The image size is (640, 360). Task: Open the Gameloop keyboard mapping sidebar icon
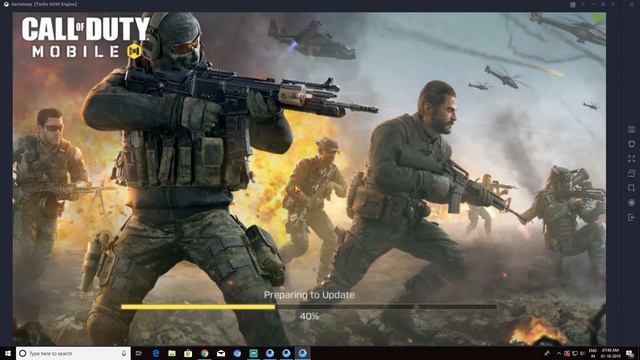click(x=631, y=130)
